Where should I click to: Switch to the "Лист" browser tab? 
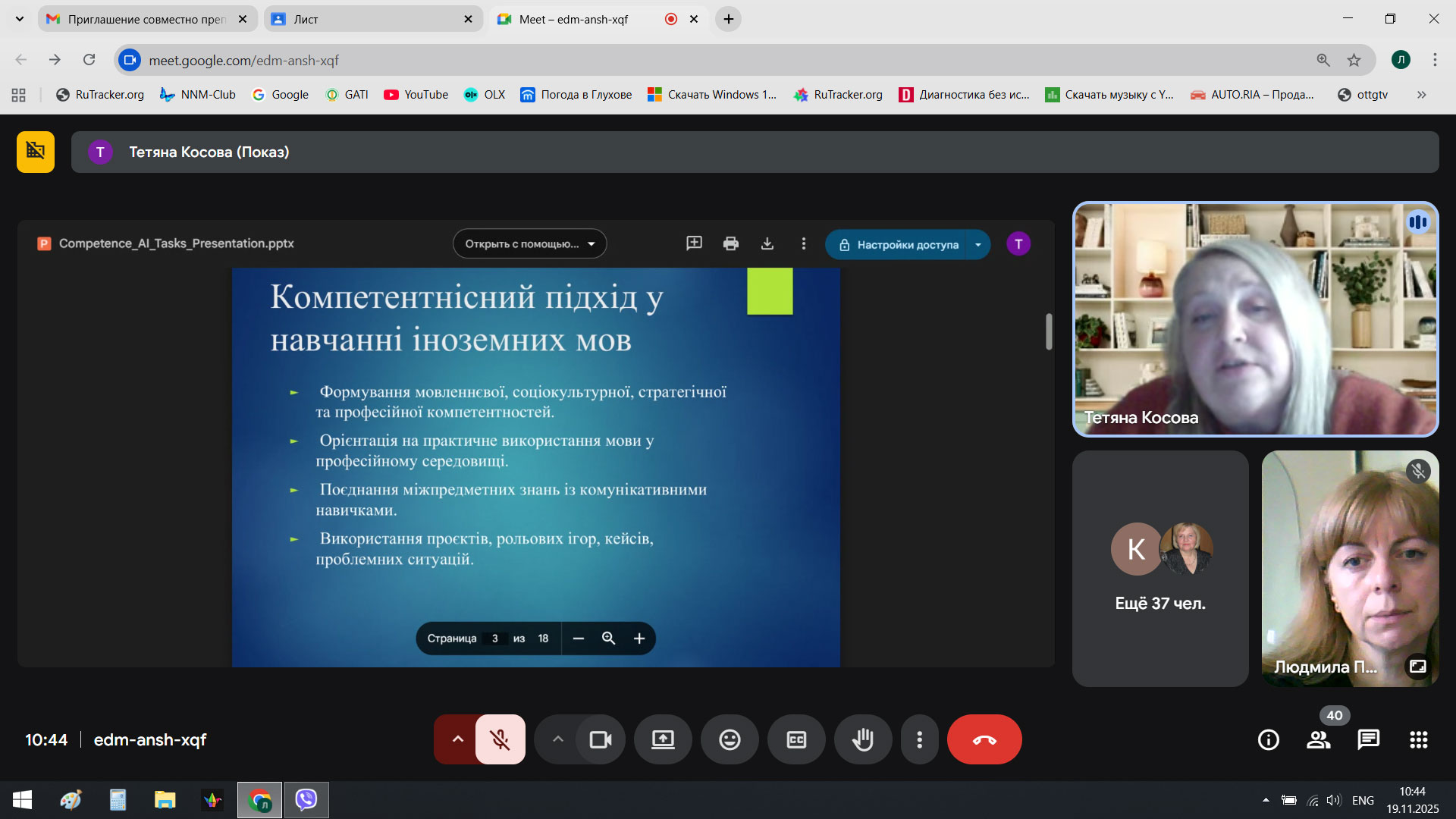372,19
